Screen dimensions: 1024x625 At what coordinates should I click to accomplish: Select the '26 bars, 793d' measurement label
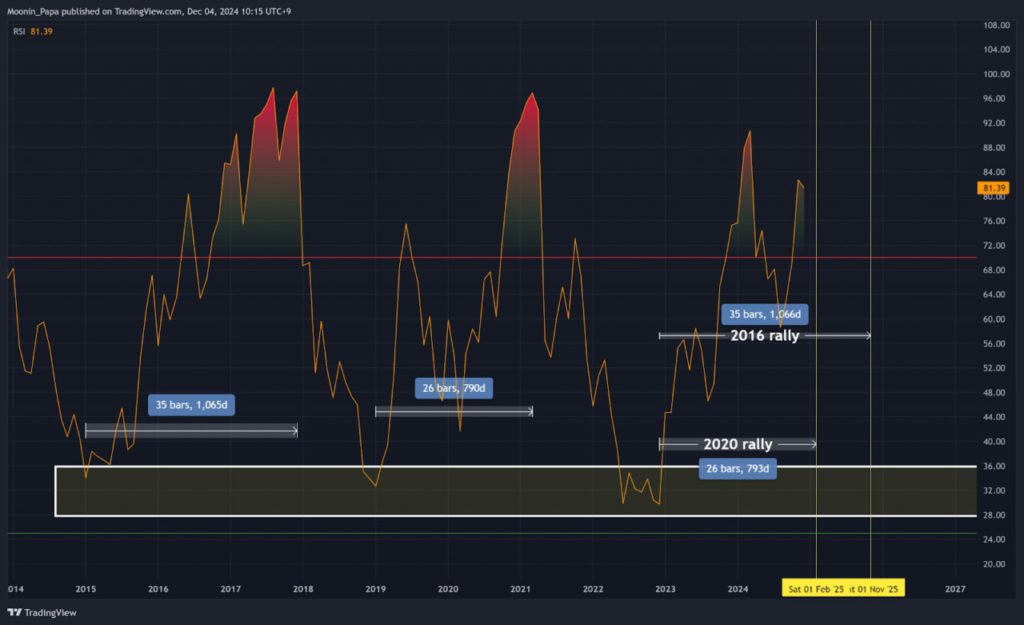coord(737,469)
